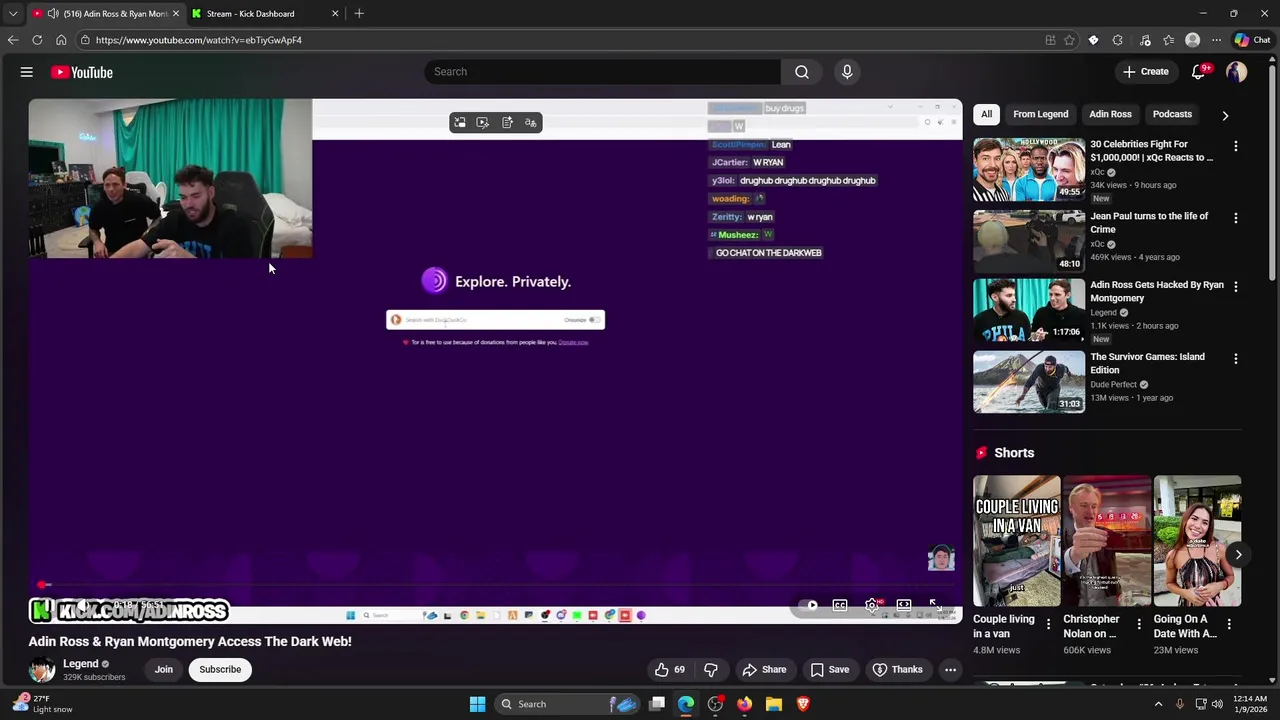Open Firefox from the taskbar
The image size is (1280, 720).
point(744,704)
